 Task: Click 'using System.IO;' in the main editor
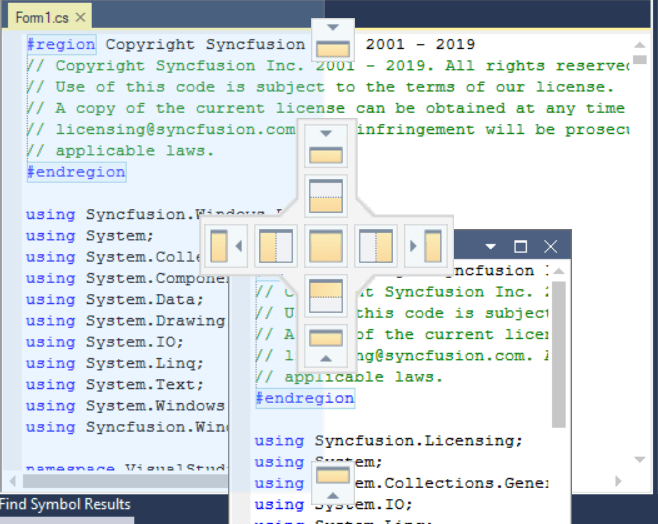105,342
